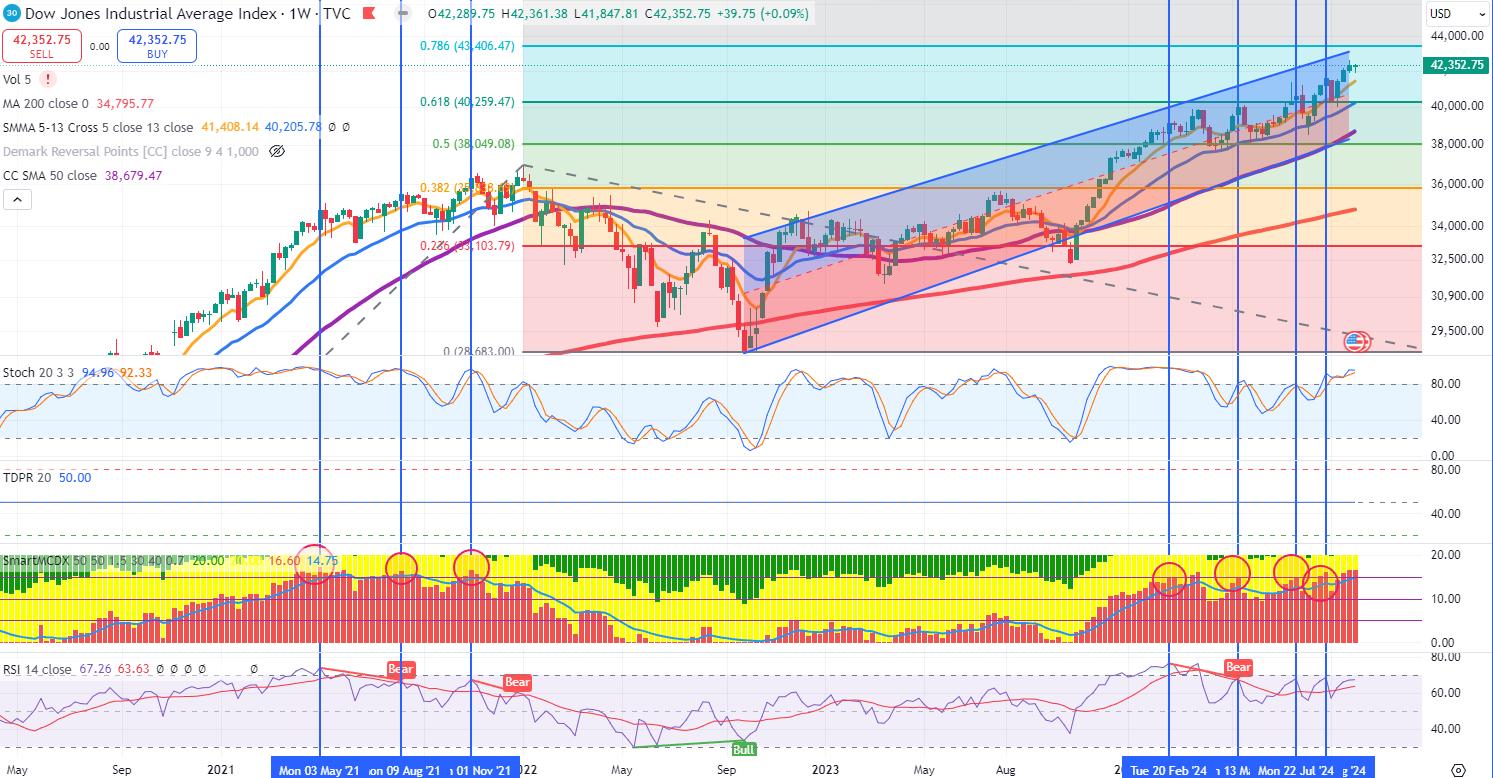Click the US flag economic event icon
The image size is (1493, 778).
click(1355, 342)
